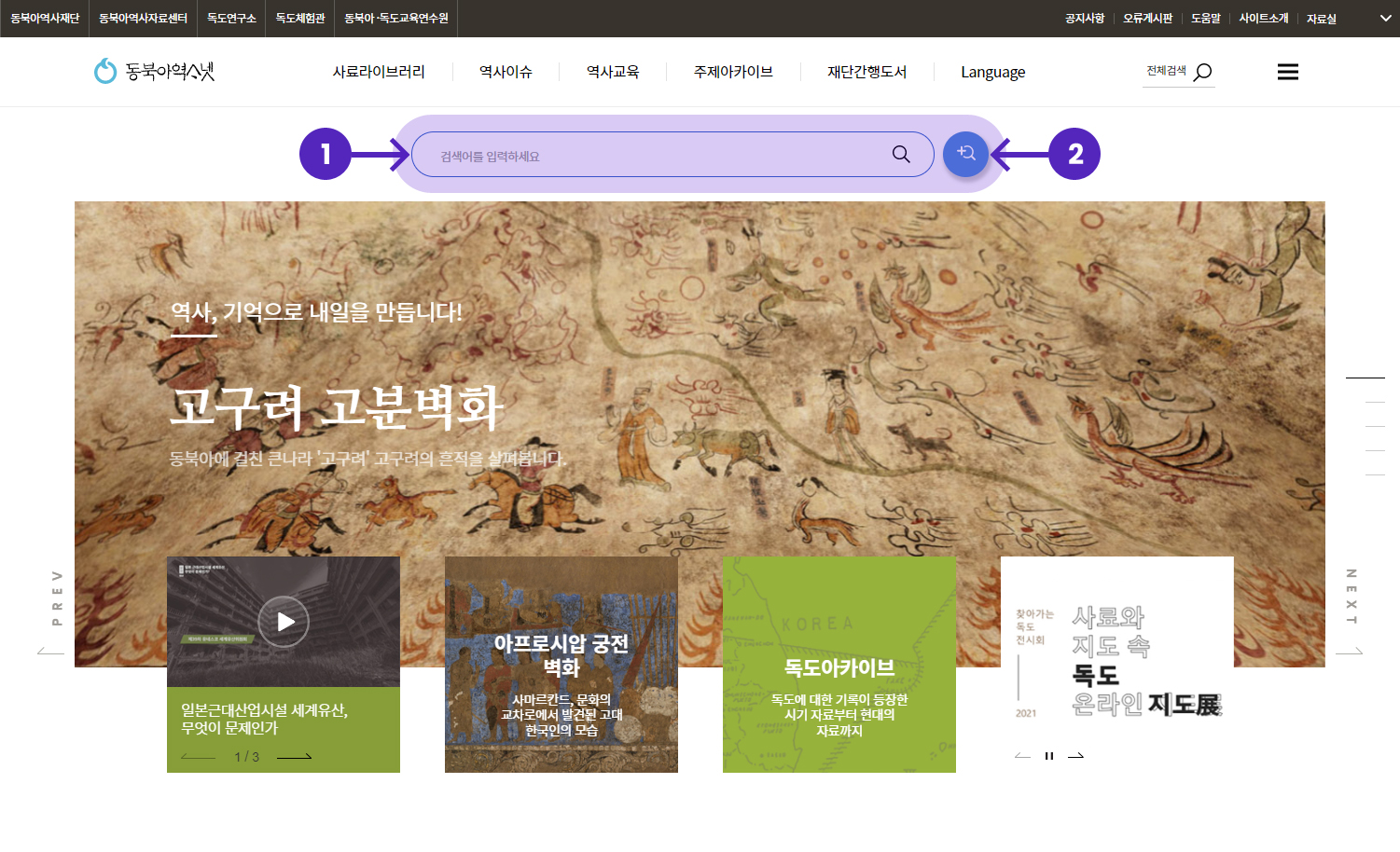Viewport: 1400px width, 852px height.
Task: Open 역사교육 menu
Action: [x=613, y=72]
